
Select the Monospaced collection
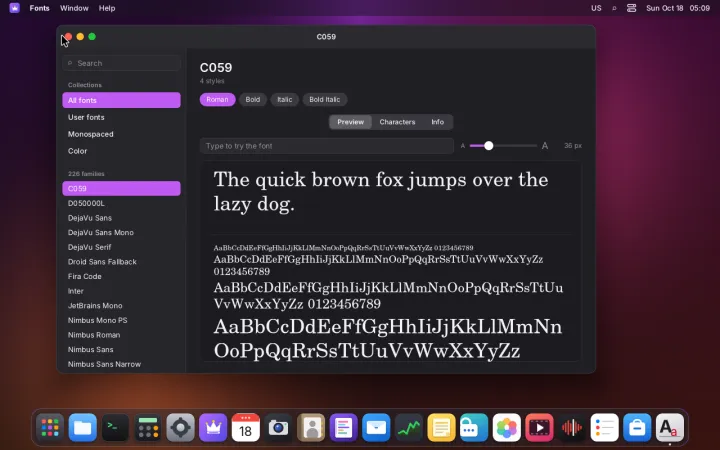point(121,134)
